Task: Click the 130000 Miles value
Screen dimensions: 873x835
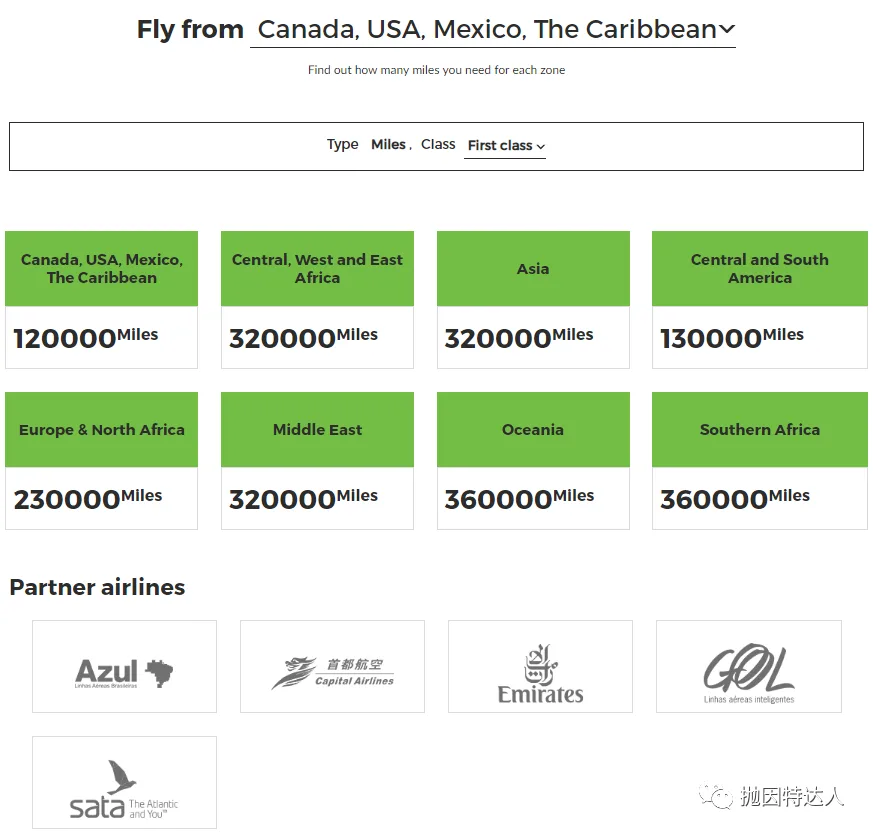Action: (x=732, y=337)
